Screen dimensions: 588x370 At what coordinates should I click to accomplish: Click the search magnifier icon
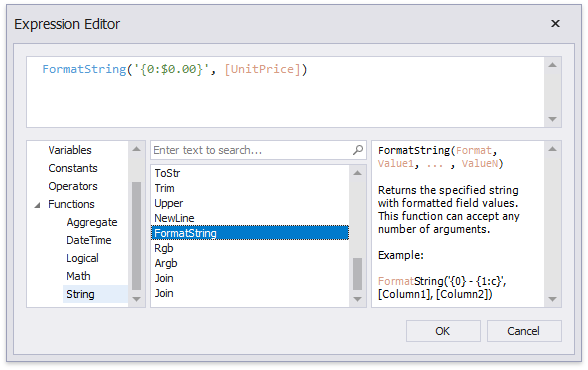(x=358, y=150)
